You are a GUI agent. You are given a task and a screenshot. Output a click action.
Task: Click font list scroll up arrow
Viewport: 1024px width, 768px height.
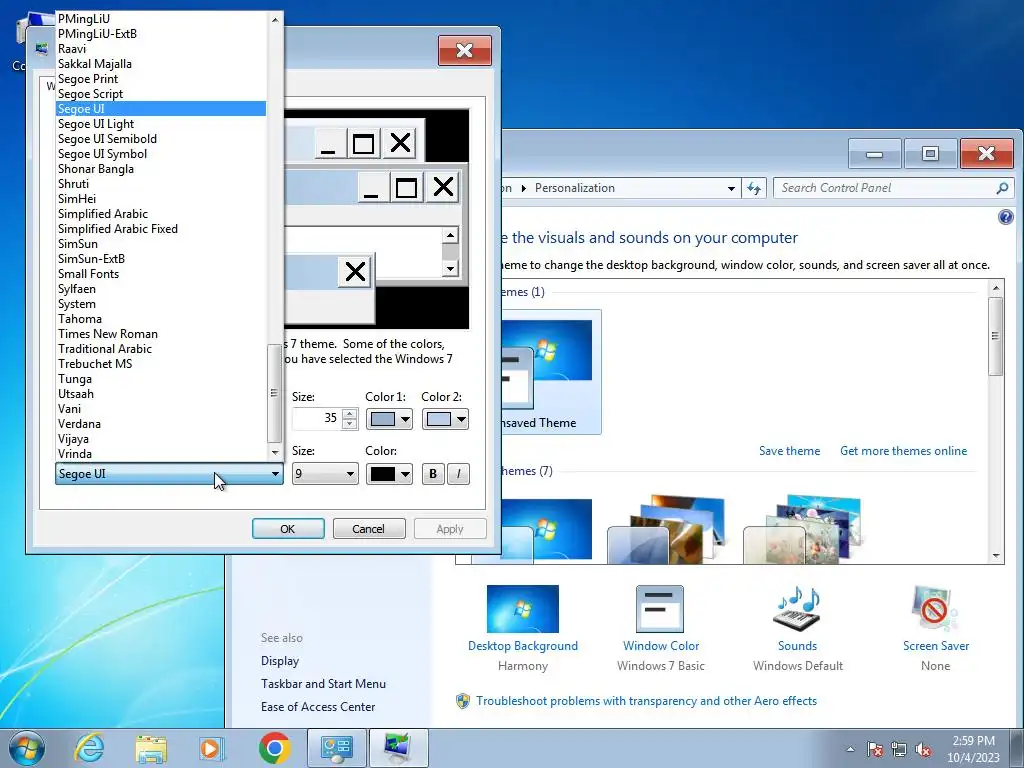275,20
